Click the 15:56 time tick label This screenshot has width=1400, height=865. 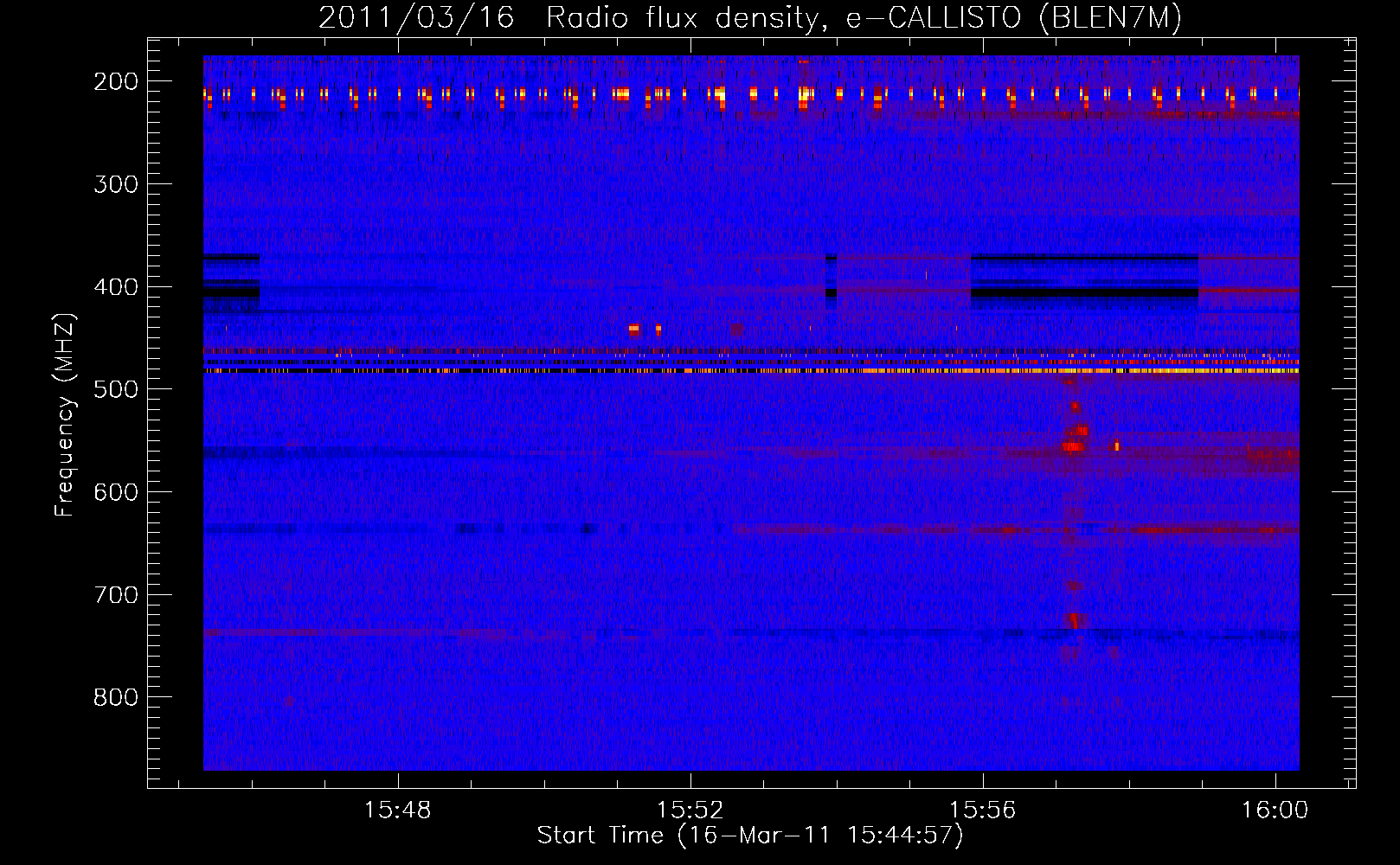coord(982,811)
